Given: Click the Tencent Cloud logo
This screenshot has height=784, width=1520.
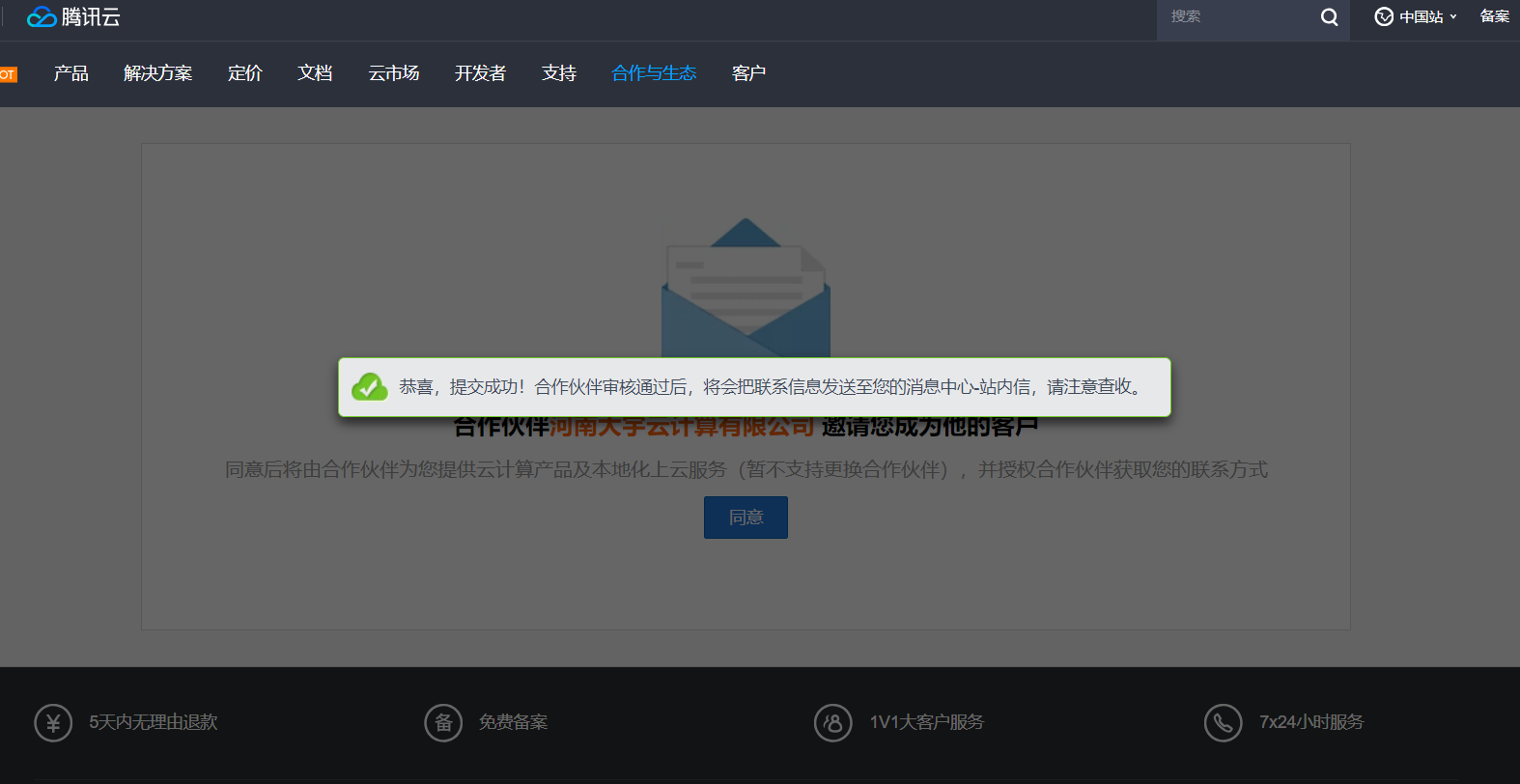Looking at the screenshot, I should [x=73, y=16].
